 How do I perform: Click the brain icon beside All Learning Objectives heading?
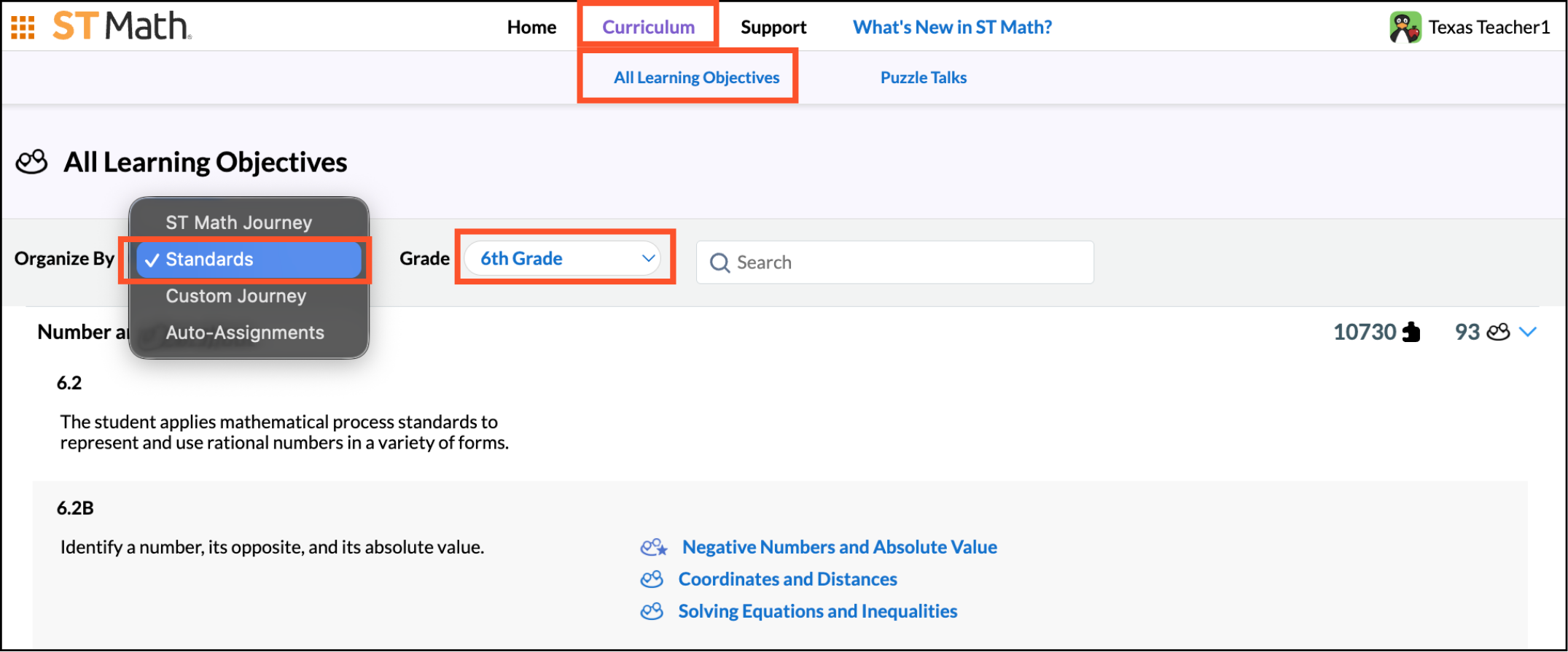click(x=32, y=162)
